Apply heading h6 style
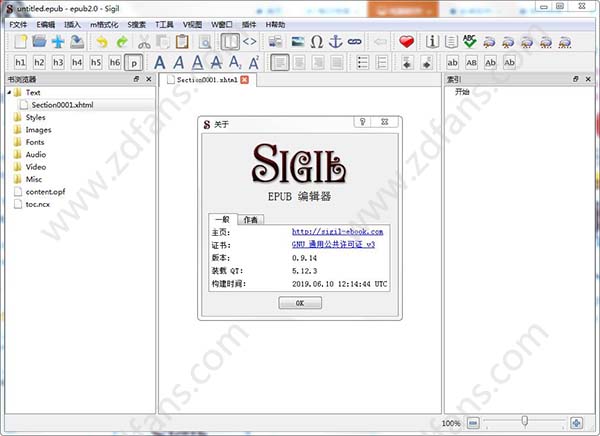 115,62
